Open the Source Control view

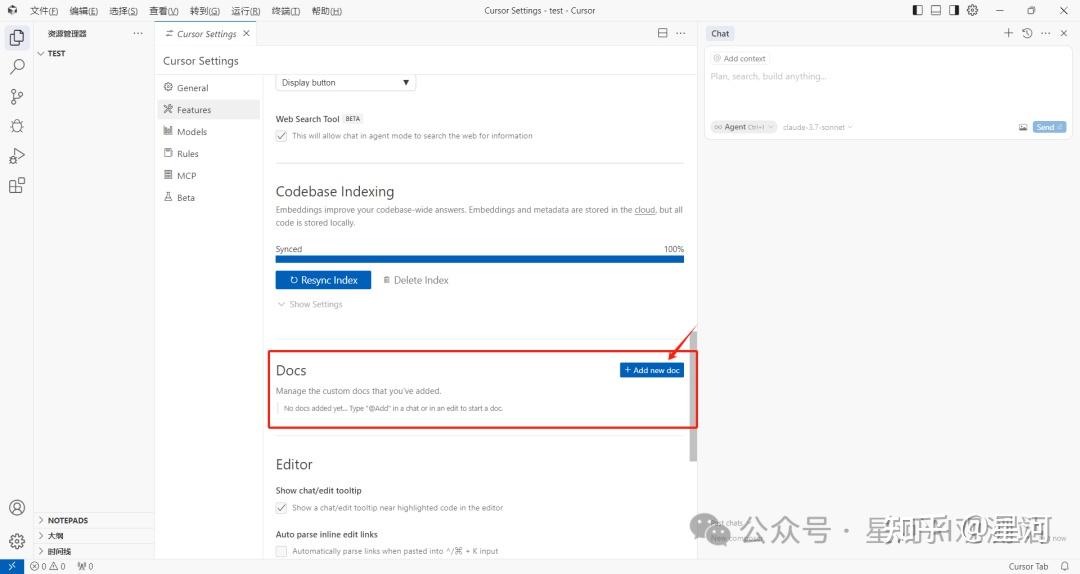[17, 96]
